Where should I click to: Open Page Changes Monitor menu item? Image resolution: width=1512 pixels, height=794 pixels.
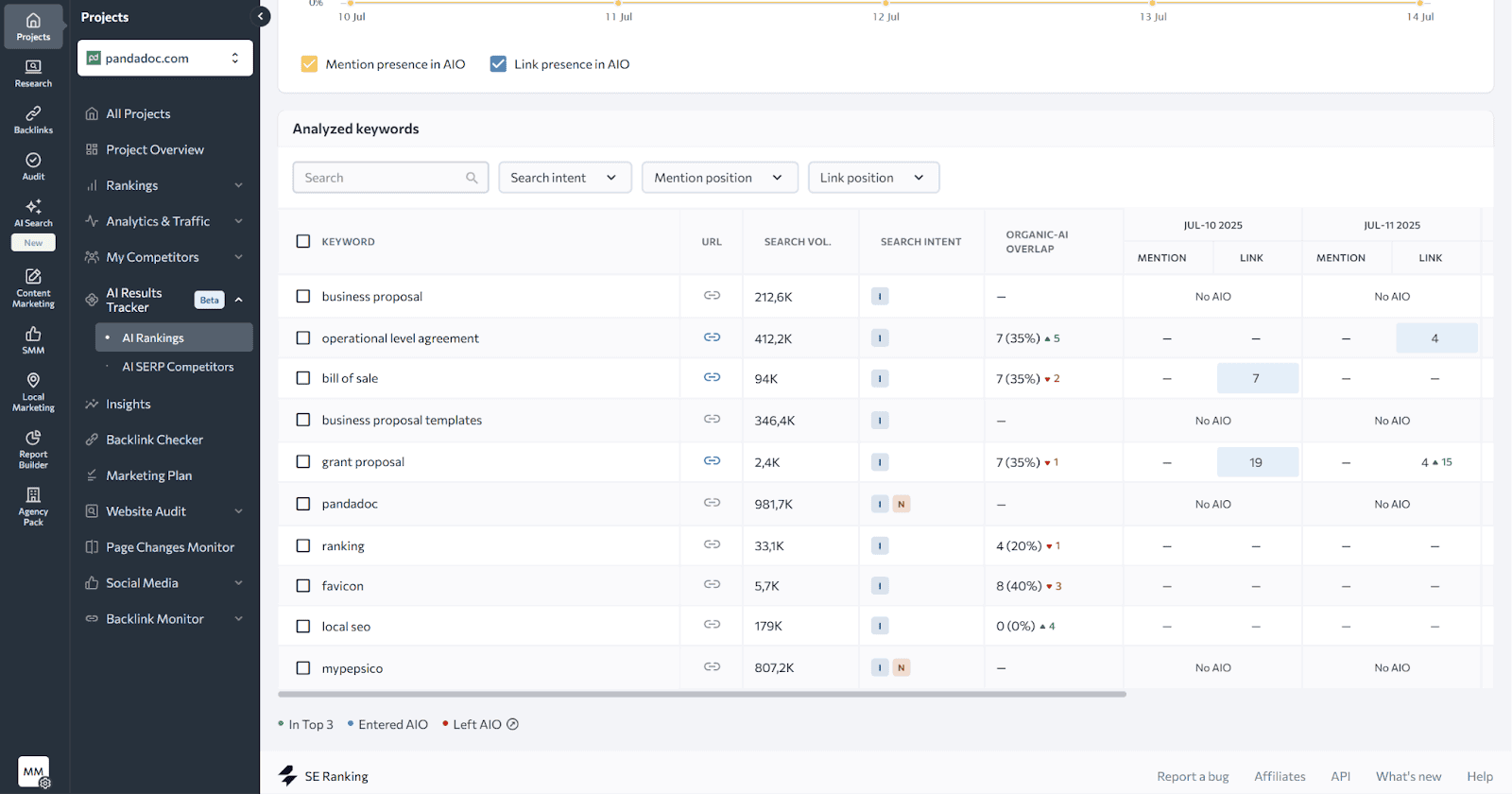tap(170, 547)
